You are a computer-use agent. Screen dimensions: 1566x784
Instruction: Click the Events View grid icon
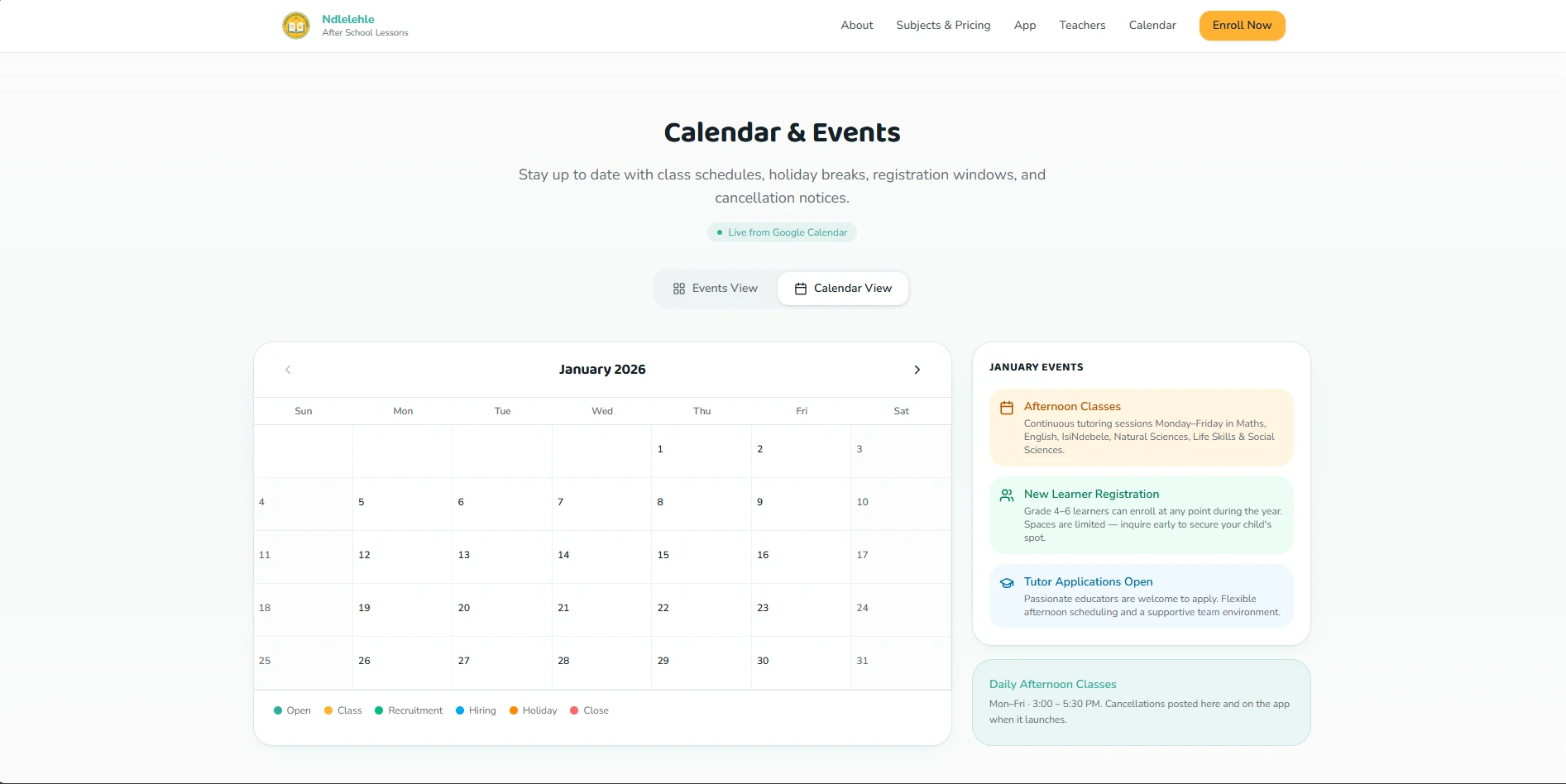(x=679, y=289)
